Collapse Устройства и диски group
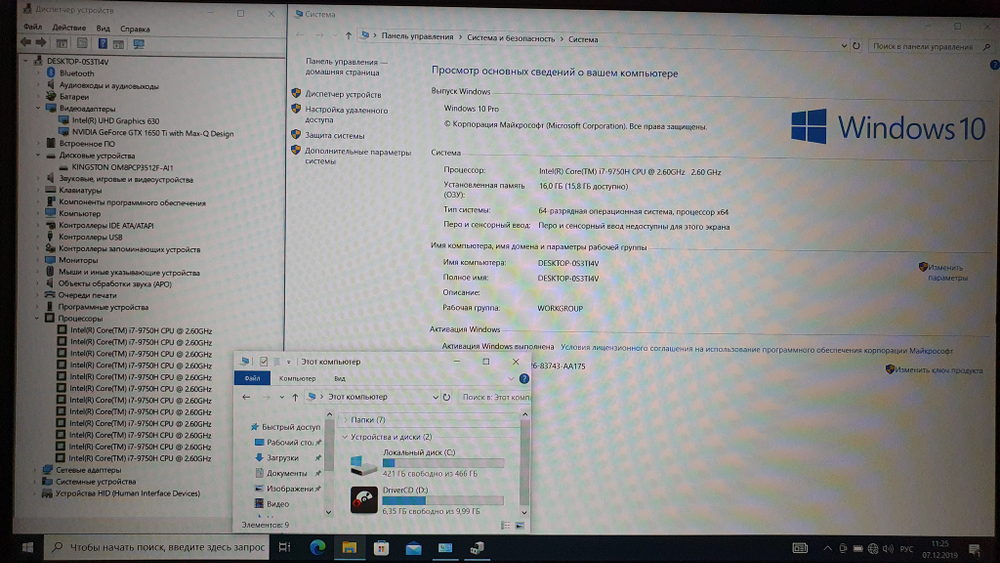The width and height of the screenshot is (1000, 563). 345,437
